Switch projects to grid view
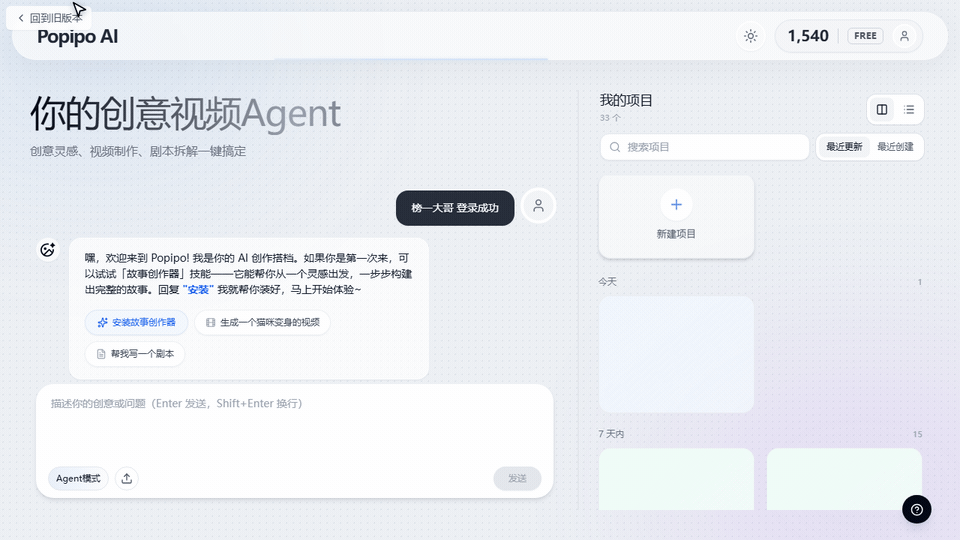The width and height of the screenshot is (960, 540). pyautogui.click(x=882, y=110)
